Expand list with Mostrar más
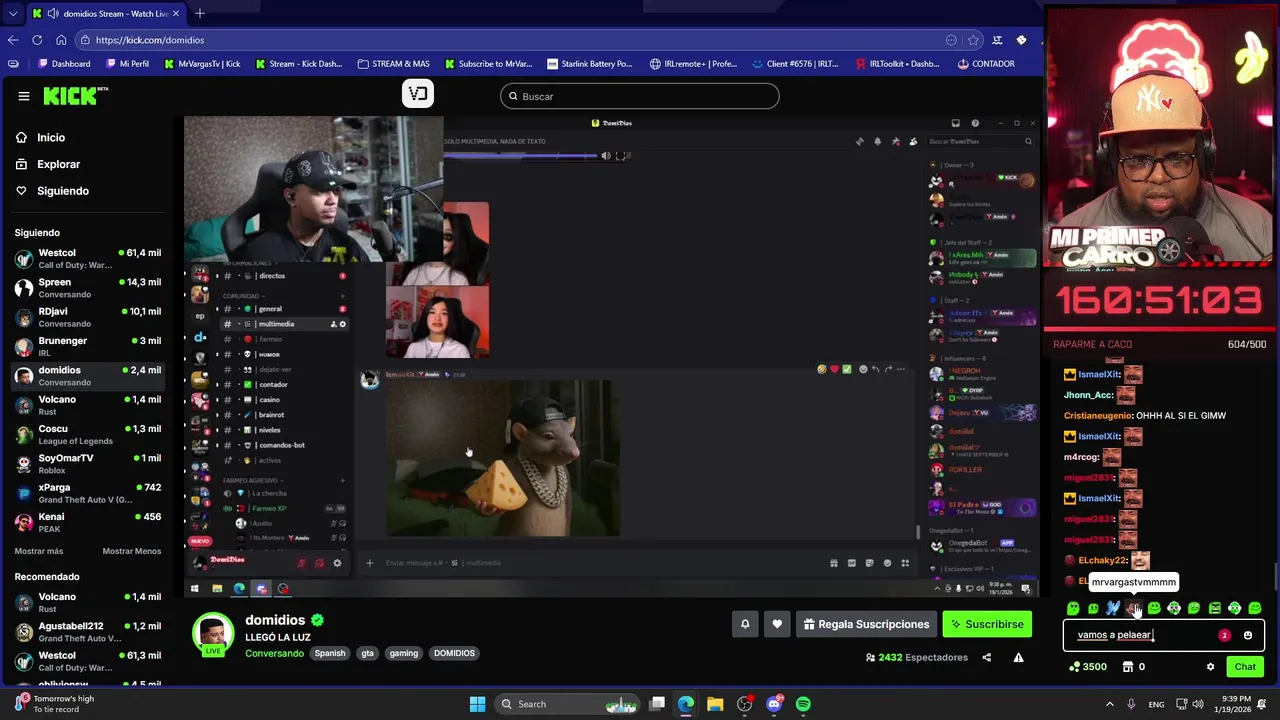Image resolution: width=1280 pixels, height=720 pixels. pyautogui.click(x=39, y=551)
